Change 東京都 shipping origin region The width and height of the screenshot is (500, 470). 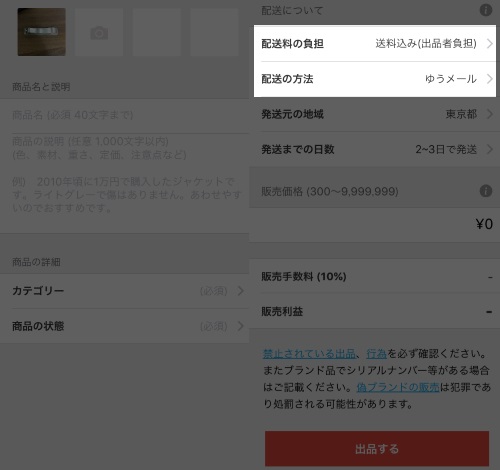coord(461,114)
